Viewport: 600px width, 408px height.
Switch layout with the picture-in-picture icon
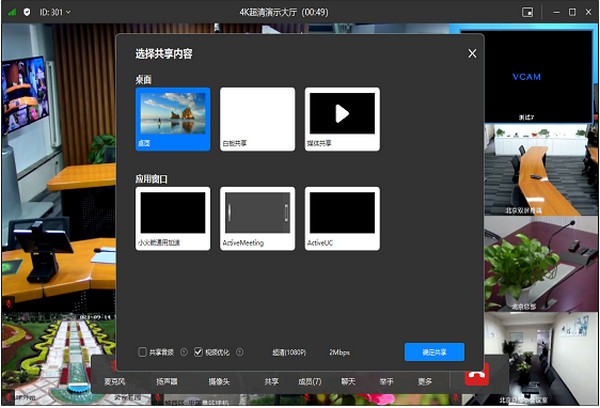point(527,12)
